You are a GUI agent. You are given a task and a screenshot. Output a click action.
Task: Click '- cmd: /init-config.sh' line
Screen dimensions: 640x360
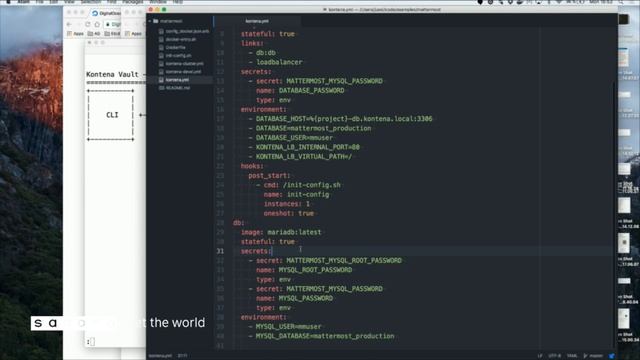298,185
